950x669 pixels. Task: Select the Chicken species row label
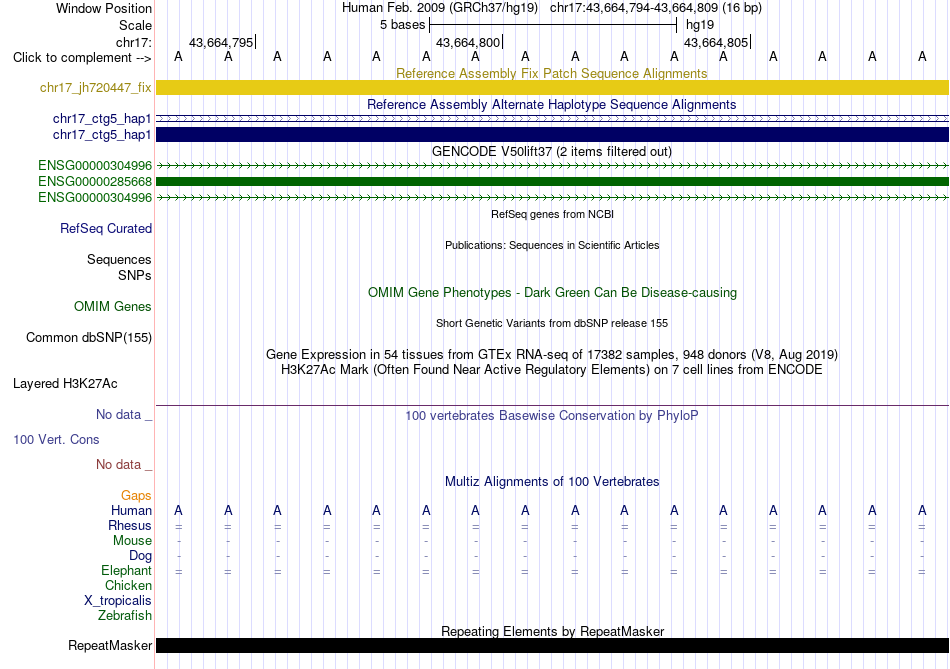[128, 585]
